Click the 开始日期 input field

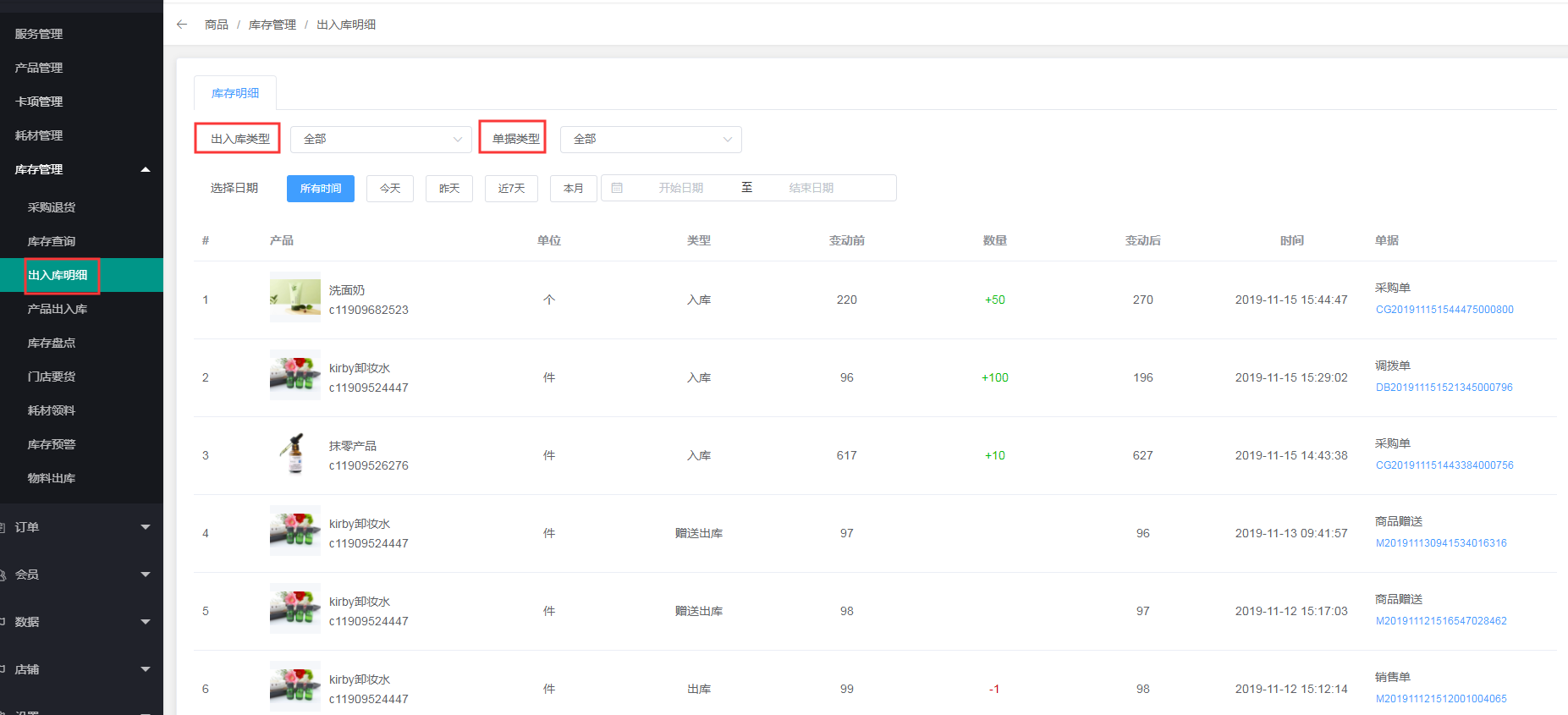point(681,188)
